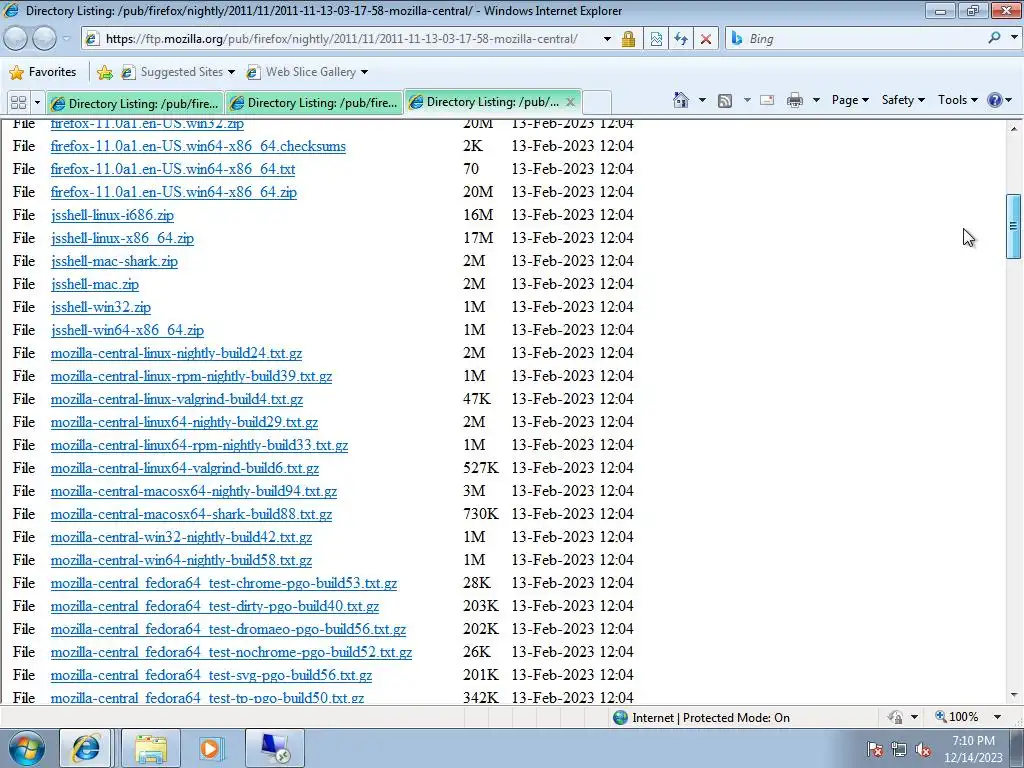Viewport: 1024px width, 768px height.
Task: Expand Suggested Sites dropdown arrow
Action: pos(231,72)
